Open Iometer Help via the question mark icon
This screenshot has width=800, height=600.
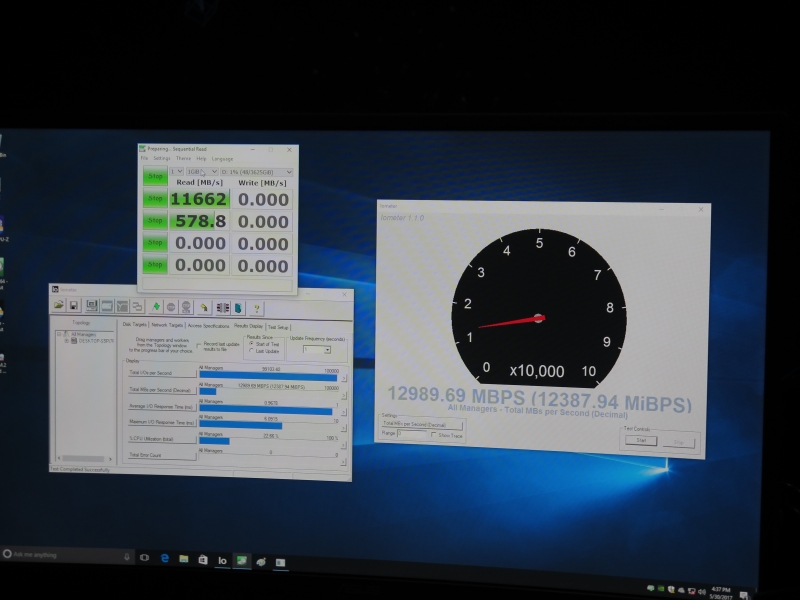click(256, 308)
